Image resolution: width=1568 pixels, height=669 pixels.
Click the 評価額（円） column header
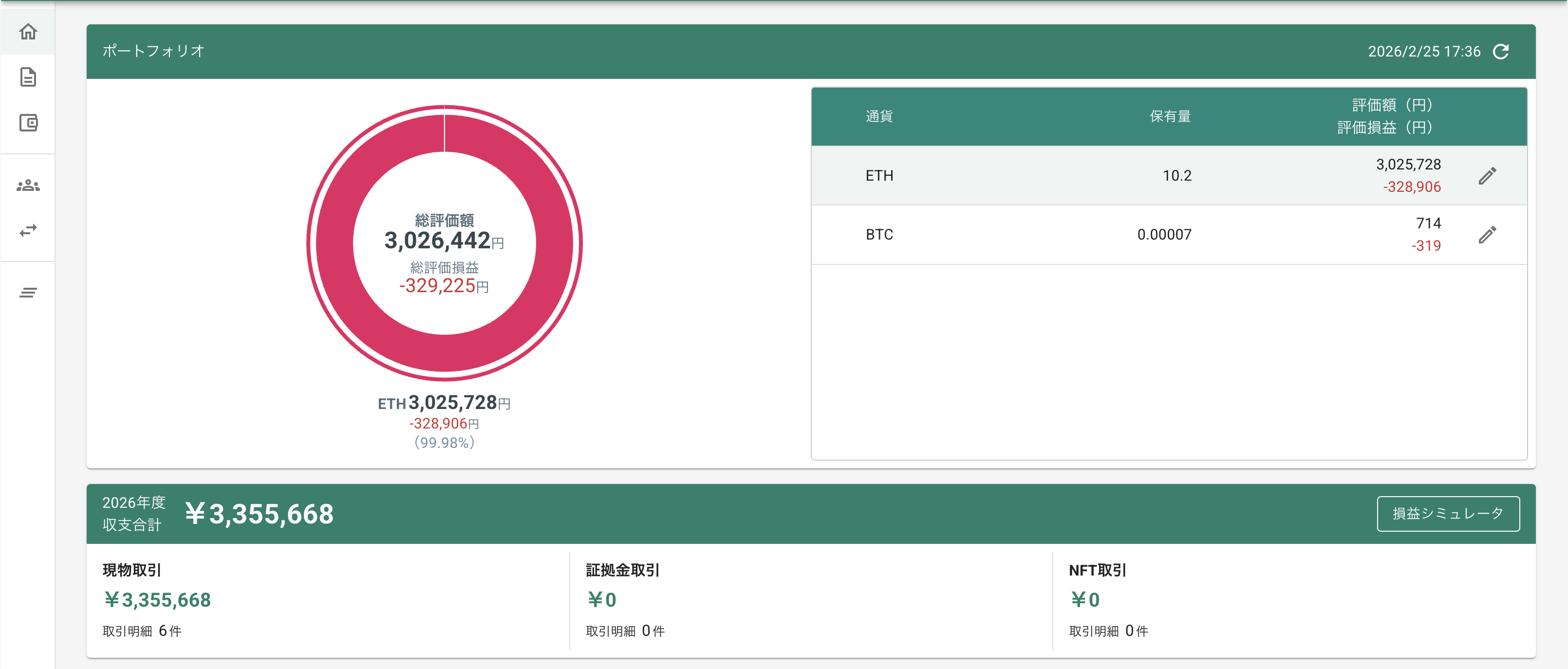click(1392, 105)
